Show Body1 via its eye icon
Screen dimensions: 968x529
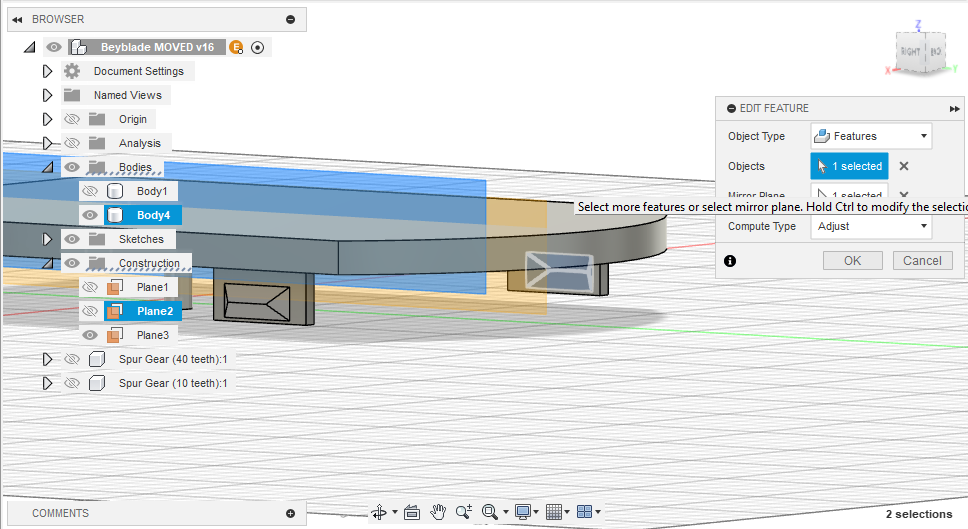click(90, 191)
